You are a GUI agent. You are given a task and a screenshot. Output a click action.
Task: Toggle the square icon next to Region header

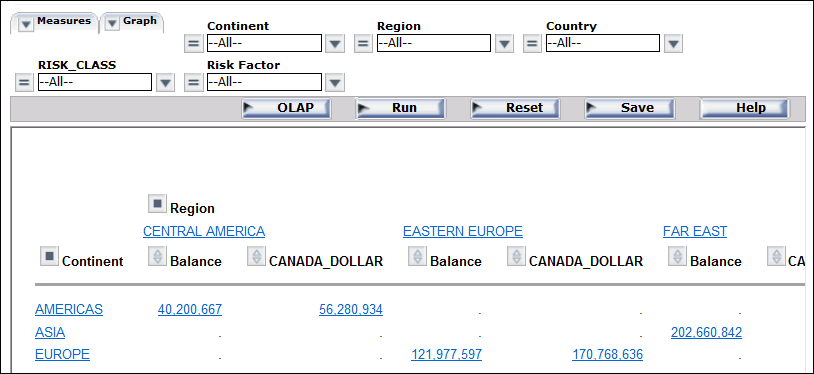pos(157,204)
